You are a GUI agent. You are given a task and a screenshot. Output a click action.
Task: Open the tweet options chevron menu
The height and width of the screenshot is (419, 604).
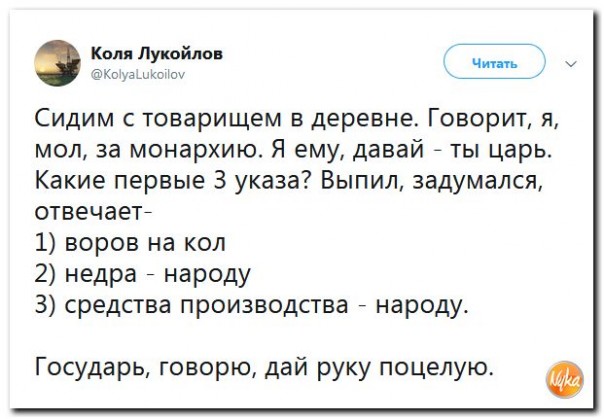click(x=570, y=63)
